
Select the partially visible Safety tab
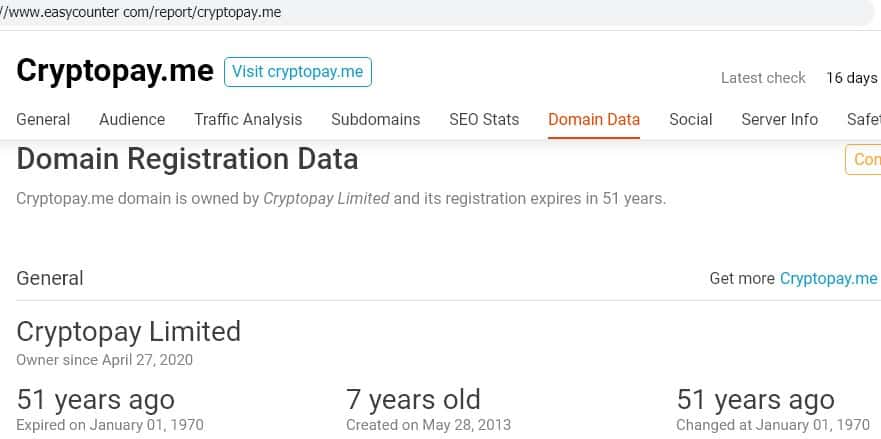[x=863, y=119]
